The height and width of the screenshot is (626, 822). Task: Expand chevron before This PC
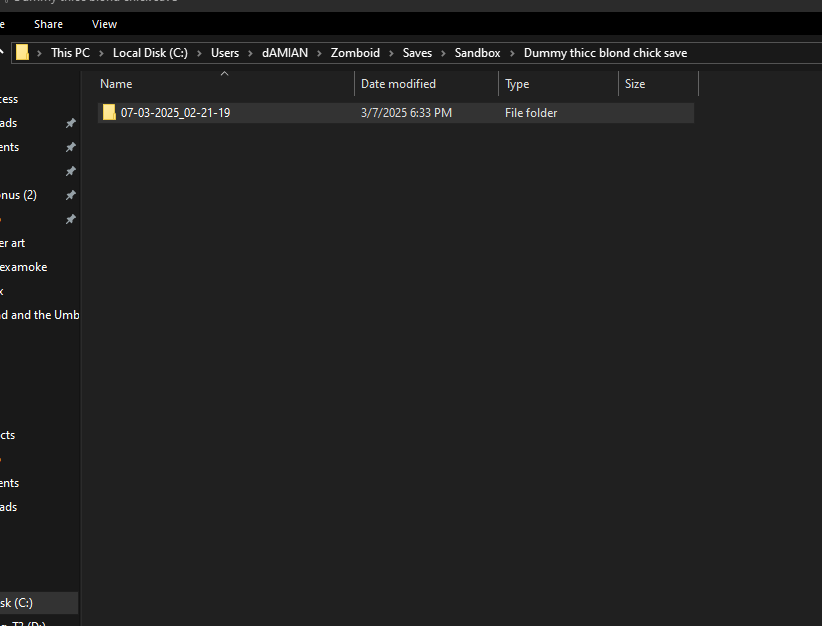[x=39, y=53]
